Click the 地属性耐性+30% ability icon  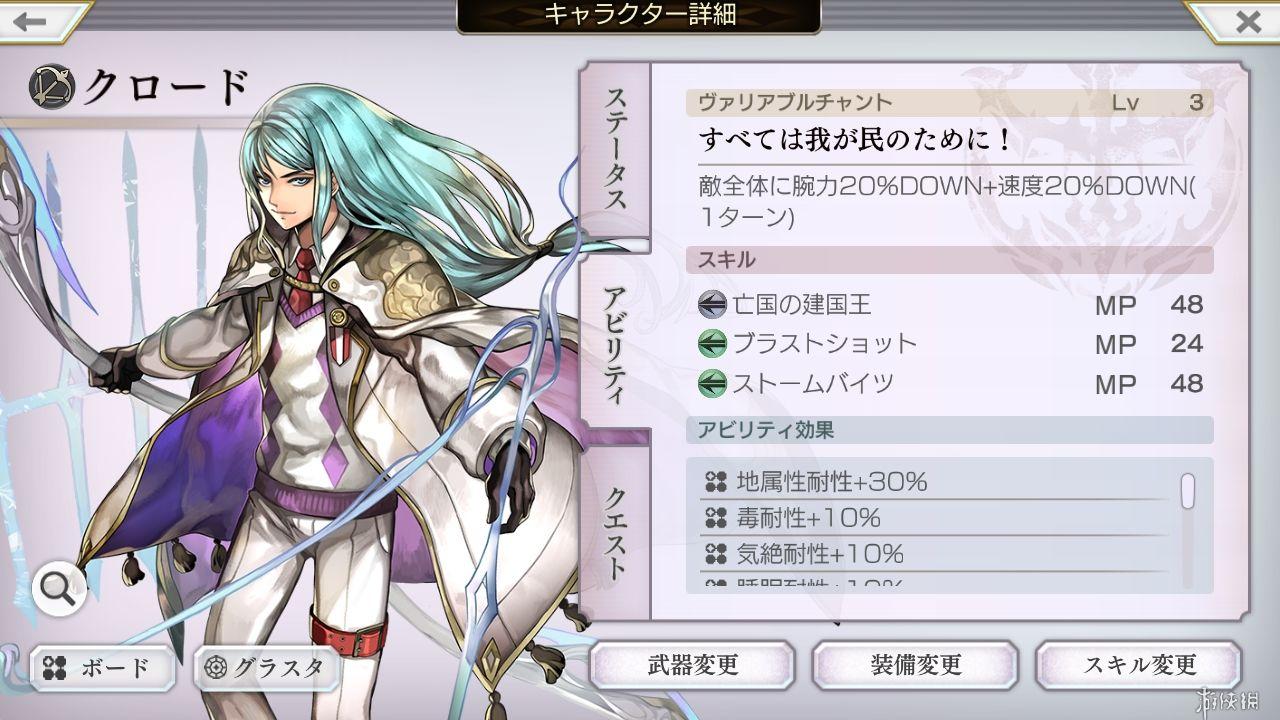(715, 482)
